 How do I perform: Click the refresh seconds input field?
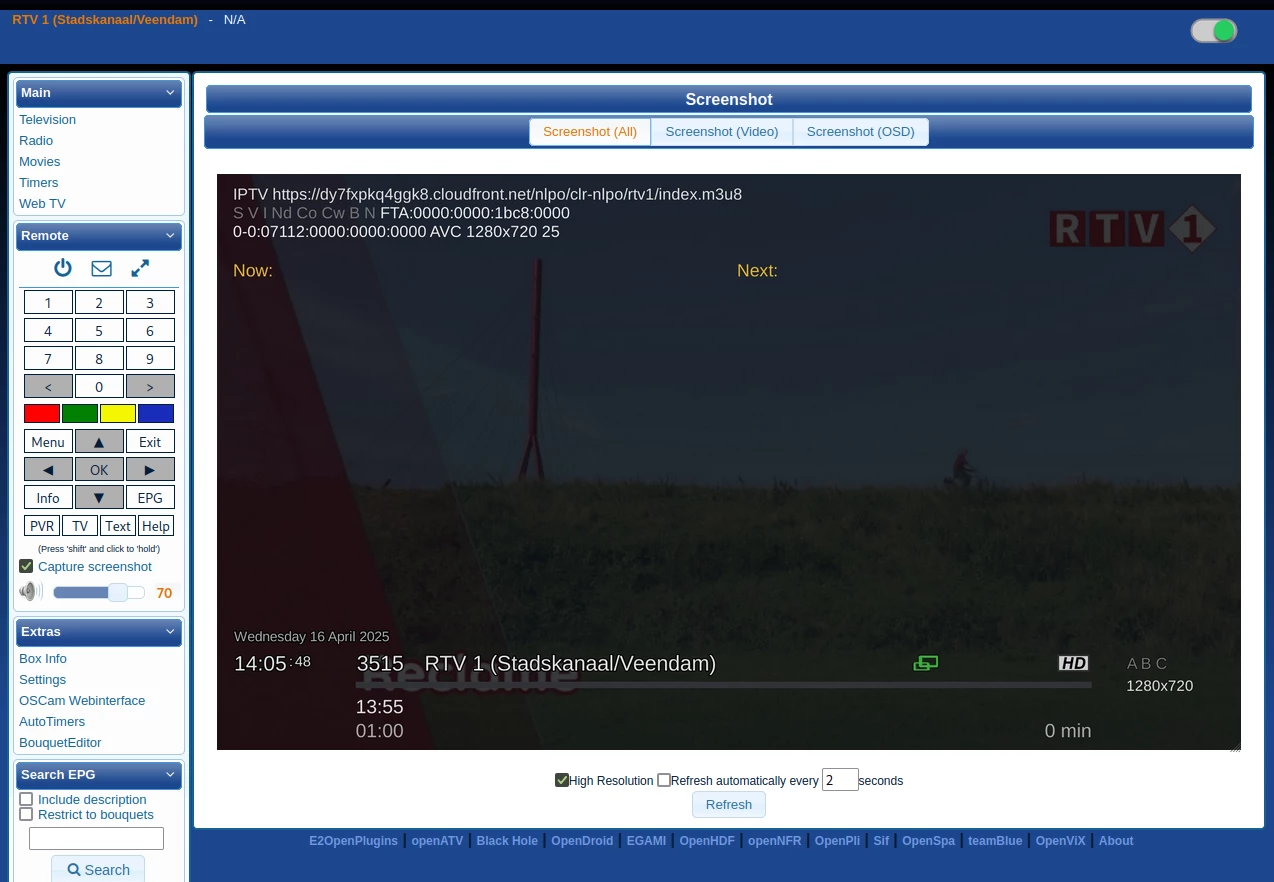(840, 780)
